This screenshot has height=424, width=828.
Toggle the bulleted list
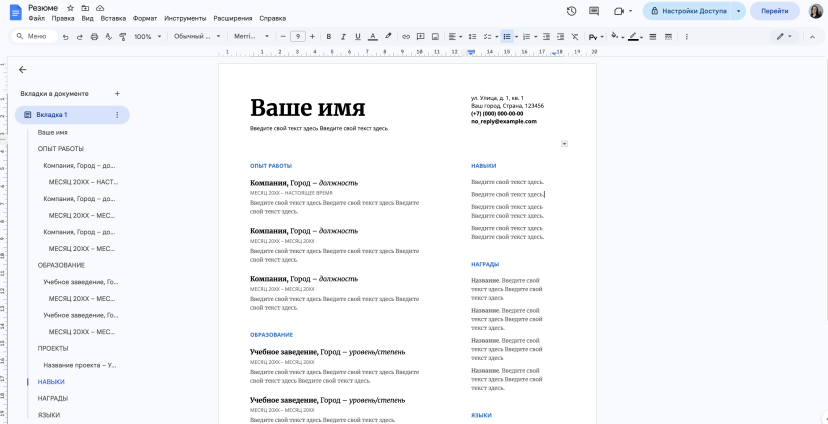click(507, 36)
